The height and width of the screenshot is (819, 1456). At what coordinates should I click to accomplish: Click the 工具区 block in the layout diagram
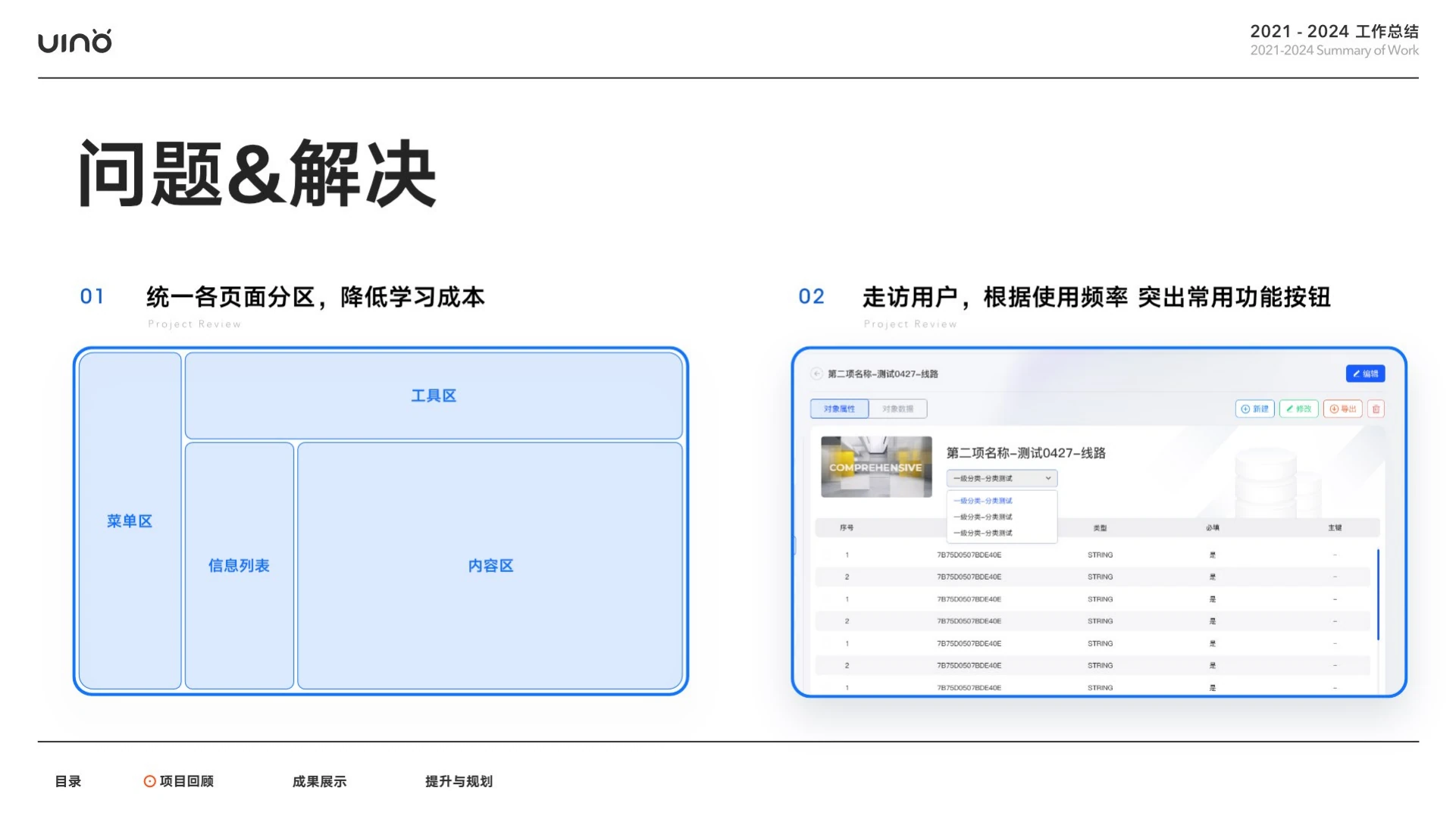[434, 395]
